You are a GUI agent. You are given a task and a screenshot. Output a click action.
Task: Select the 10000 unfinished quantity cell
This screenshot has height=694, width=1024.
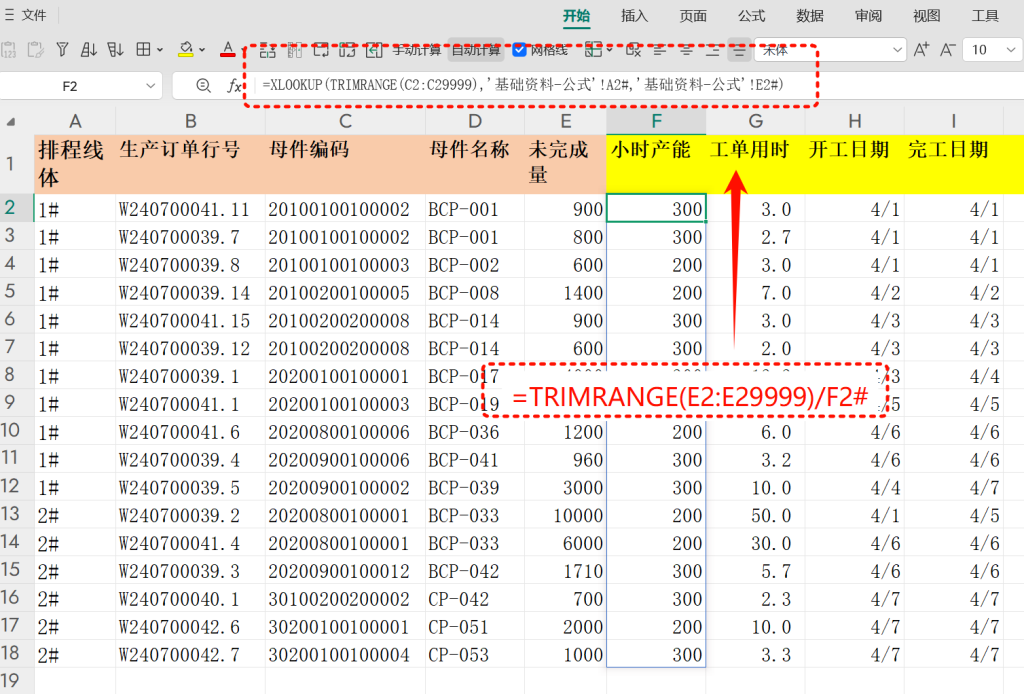(565, 515)
